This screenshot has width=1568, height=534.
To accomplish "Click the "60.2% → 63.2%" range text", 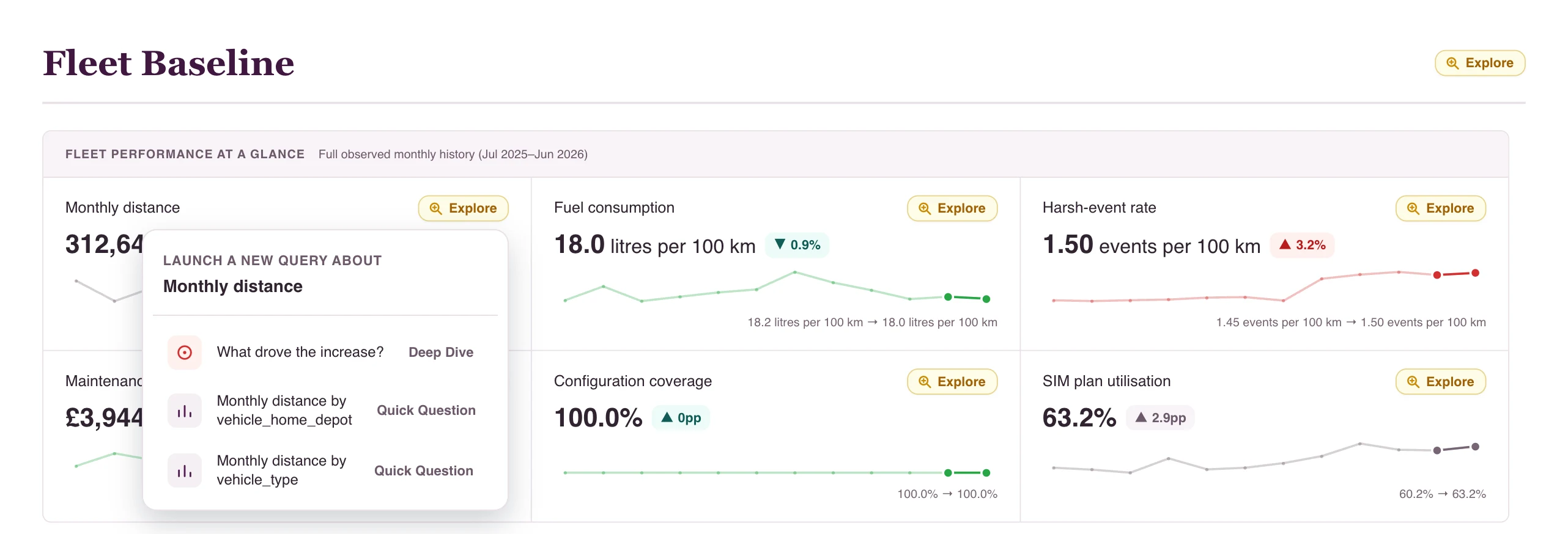I will point(1443,494).
